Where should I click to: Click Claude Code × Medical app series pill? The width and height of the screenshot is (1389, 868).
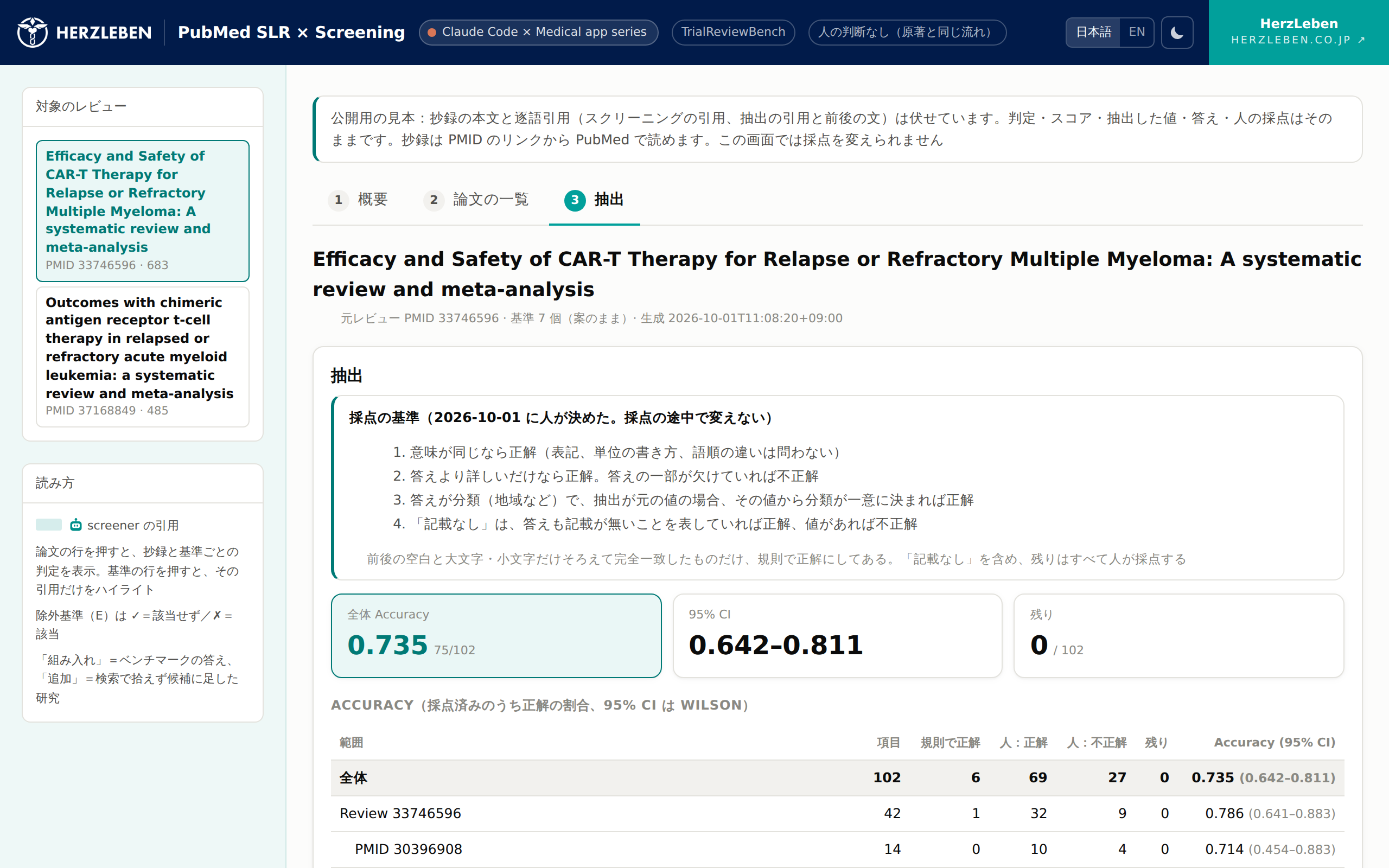coord(538,32)
